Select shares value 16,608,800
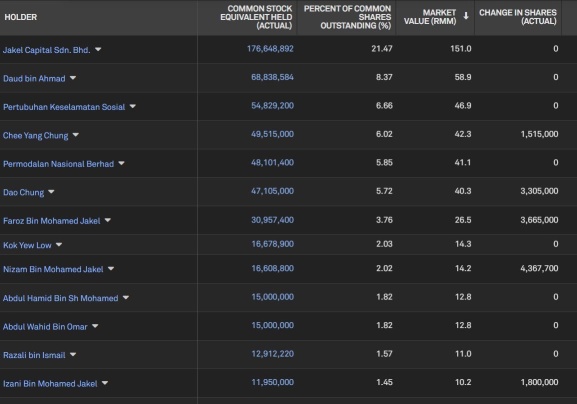 point(272,268)
